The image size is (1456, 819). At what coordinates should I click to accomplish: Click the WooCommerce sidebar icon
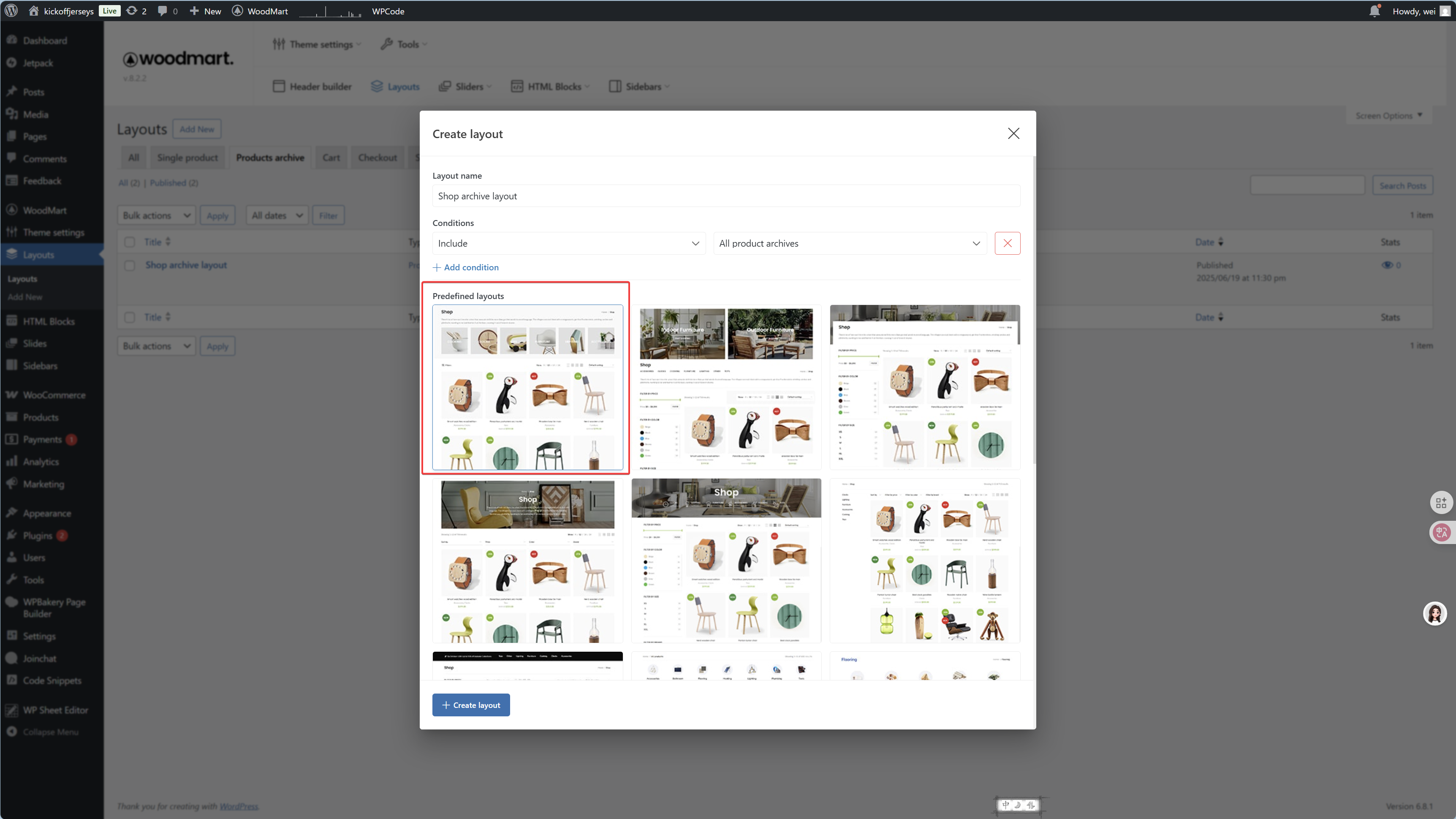pos(12,395)
